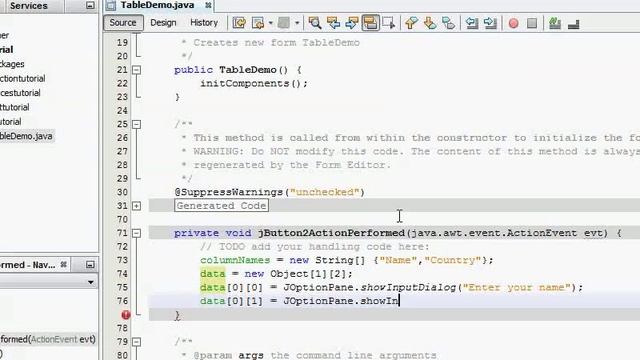
Task: Minimize the Navigator panel group
Action: coord(90,265)
